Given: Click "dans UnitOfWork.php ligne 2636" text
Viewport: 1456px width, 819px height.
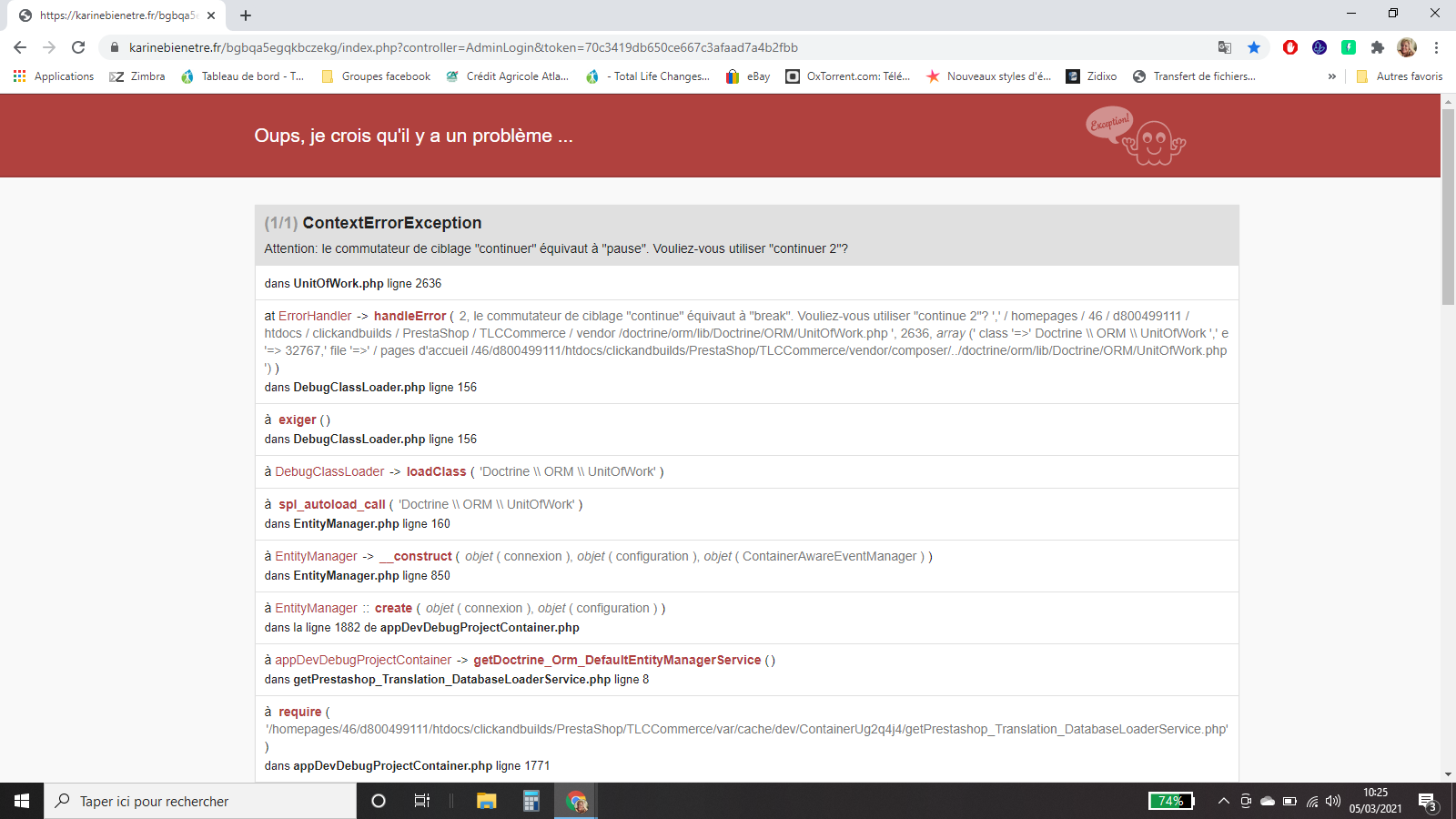Looking at the screenshot, I should point(353,283).
